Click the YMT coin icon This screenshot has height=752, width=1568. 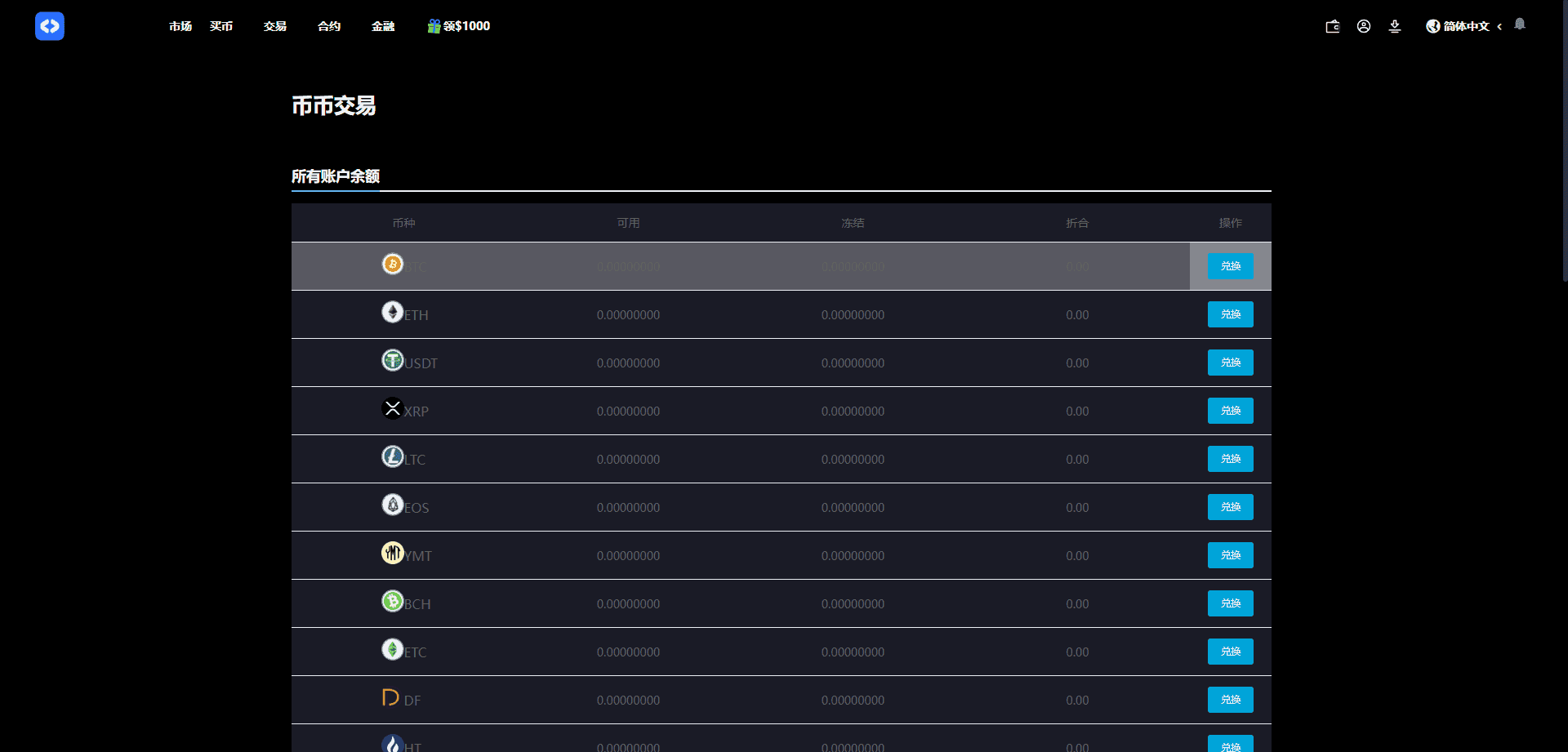click(x=393, y=553)
